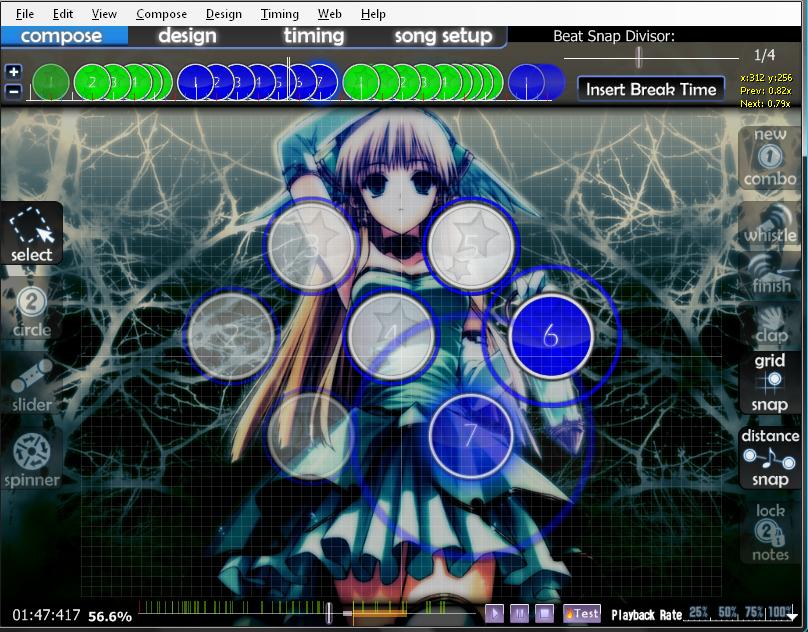Viewport: 808px width, 632px height.
Task: Toggle whistle hitsound
Action: coord(770,224)
